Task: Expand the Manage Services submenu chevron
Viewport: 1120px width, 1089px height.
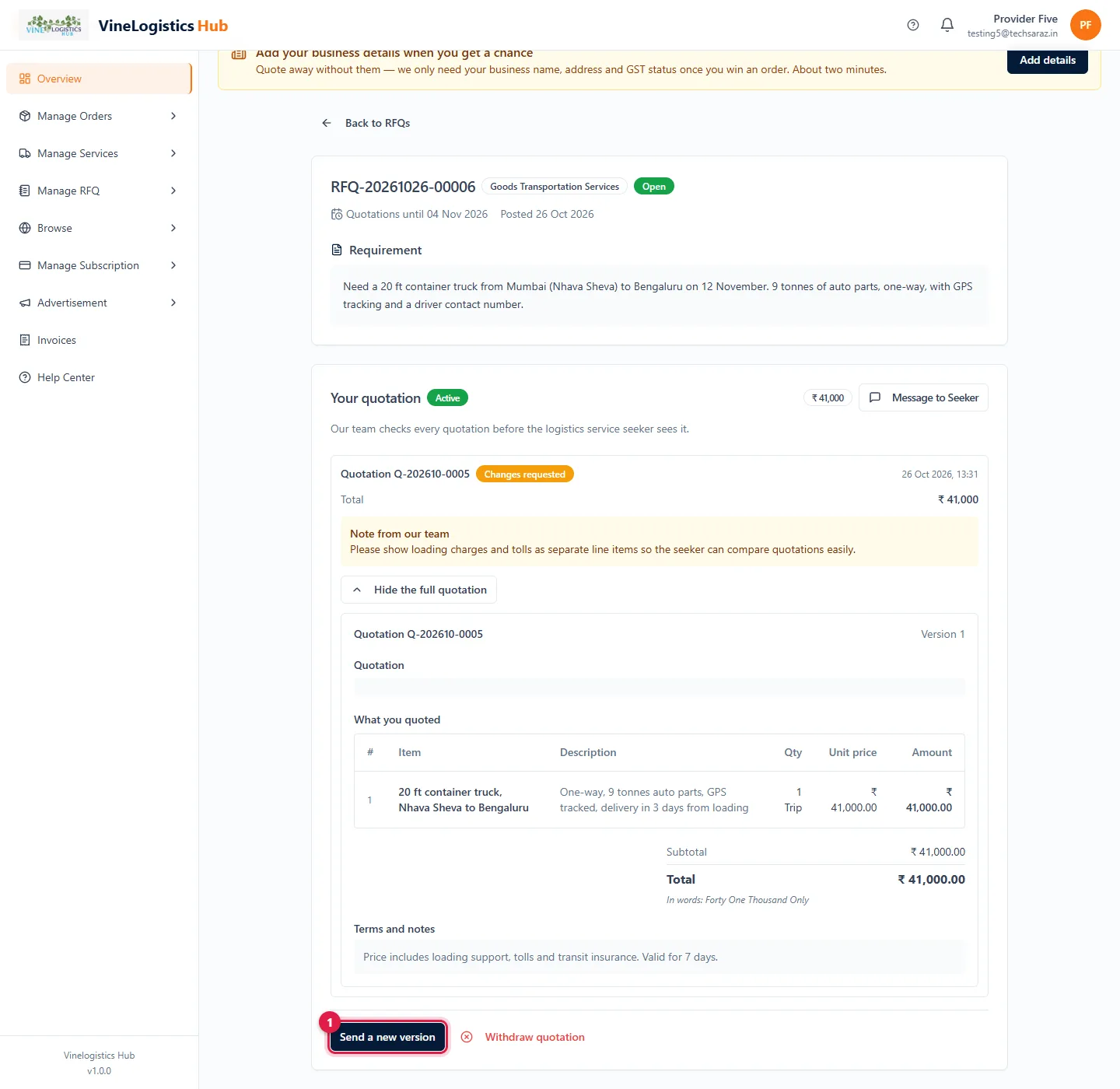Action: (173, 153)
